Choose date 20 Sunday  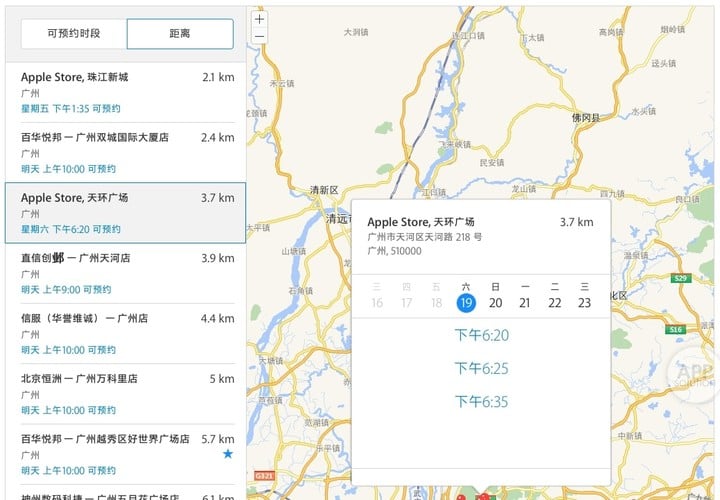point(495,303)
